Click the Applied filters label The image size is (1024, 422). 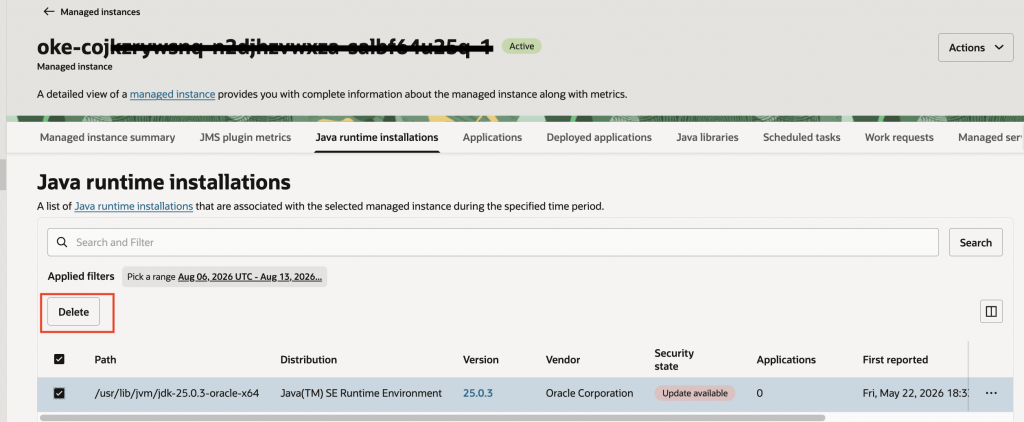tap(81, 276)
